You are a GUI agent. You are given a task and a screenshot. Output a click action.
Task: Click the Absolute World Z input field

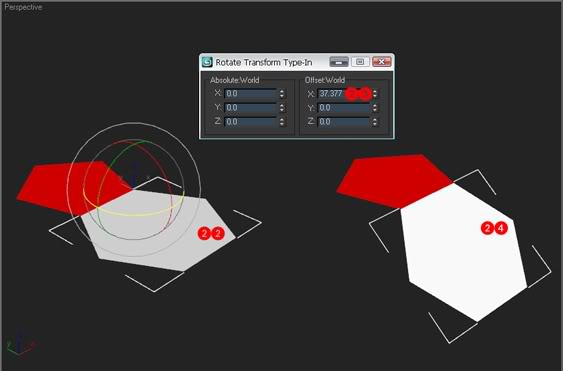(251, 122)
